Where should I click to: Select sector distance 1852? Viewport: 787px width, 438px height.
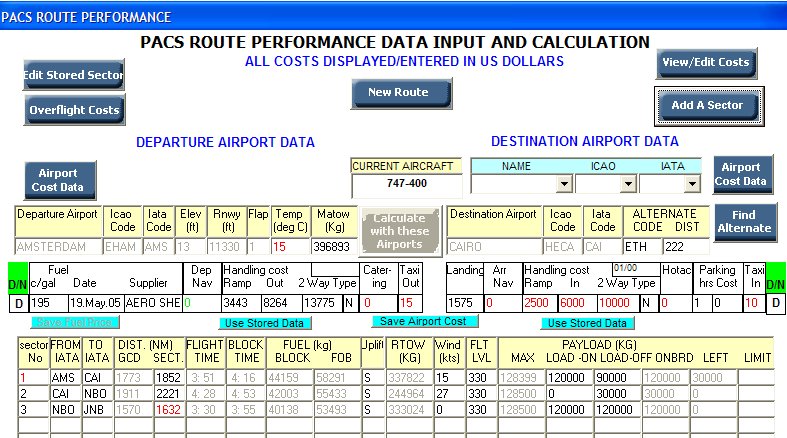(x=169, y=377)
